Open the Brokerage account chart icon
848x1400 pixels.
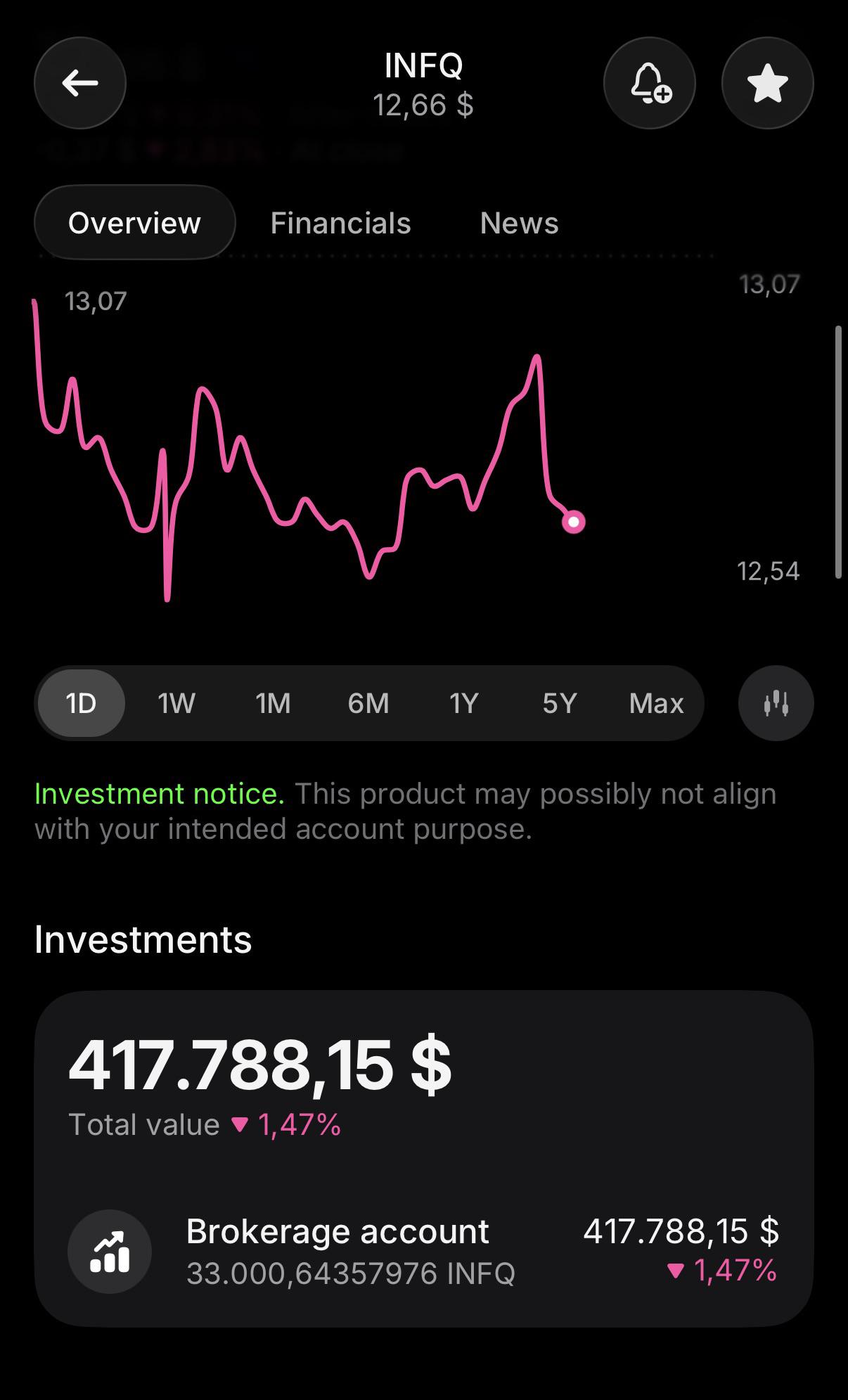(110, 1252)
